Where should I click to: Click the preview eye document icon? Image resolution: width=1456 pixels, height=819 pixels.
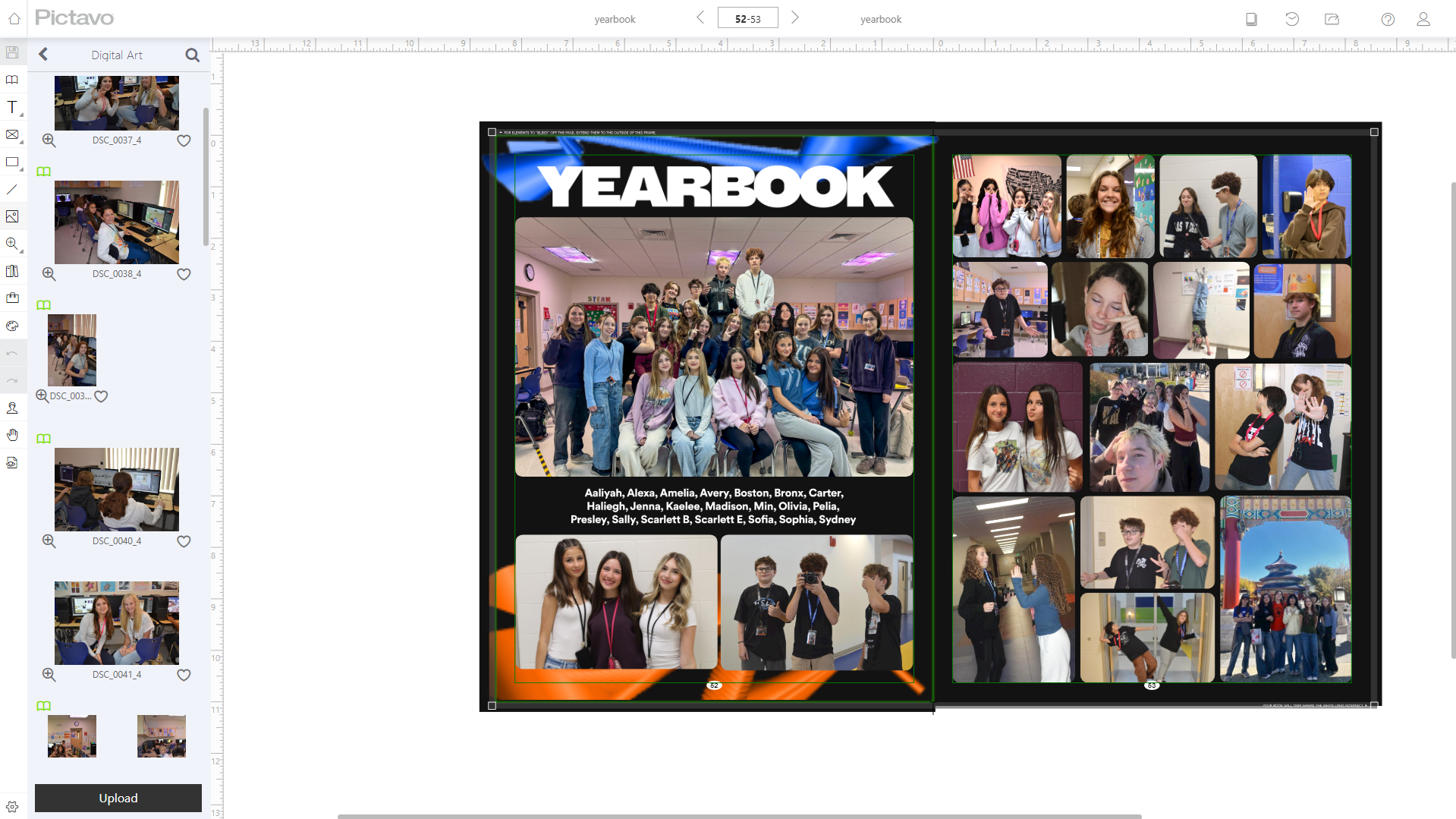tap(12, 462)
